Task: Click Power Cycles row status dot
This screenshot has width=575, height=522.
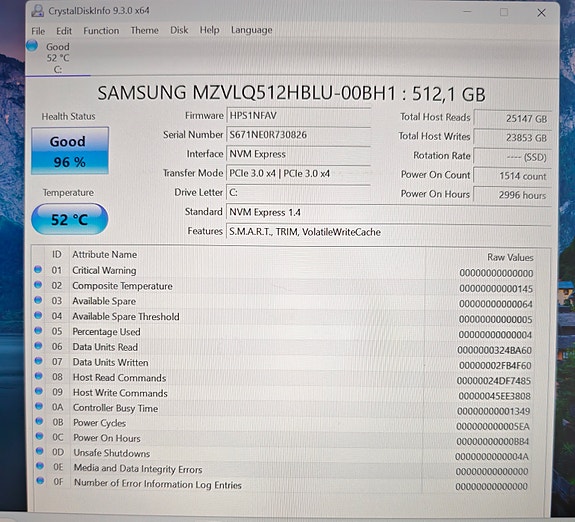Action: [39, 421]
